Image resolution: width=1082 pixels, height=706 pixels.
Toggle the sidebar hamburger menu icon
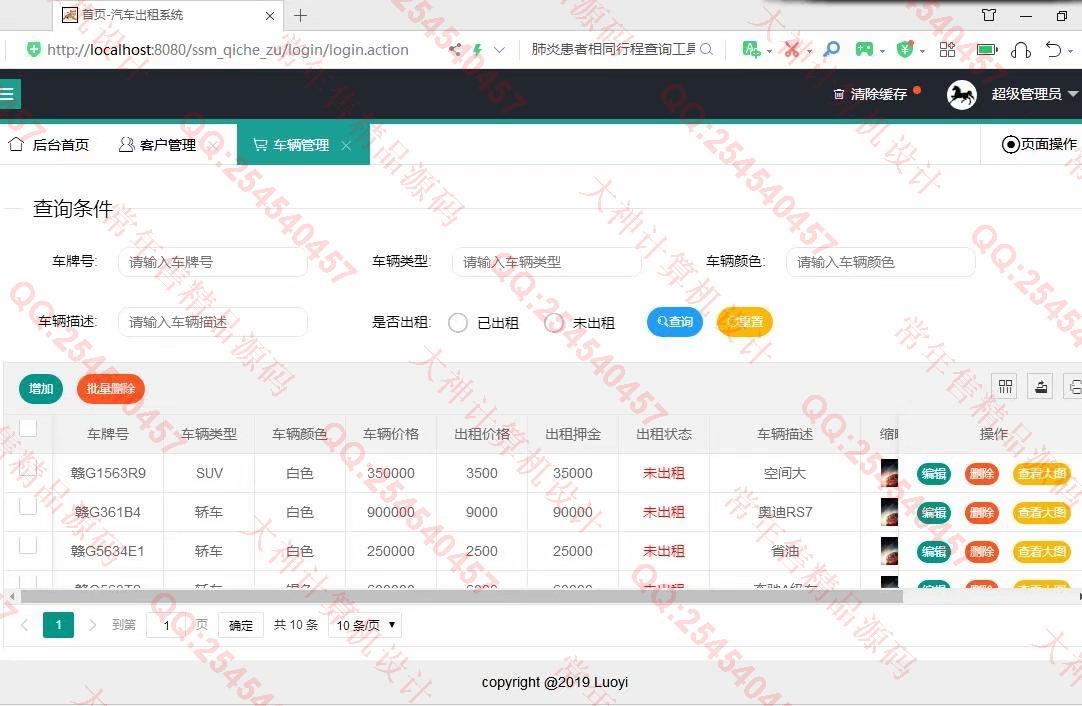point(8,94)
